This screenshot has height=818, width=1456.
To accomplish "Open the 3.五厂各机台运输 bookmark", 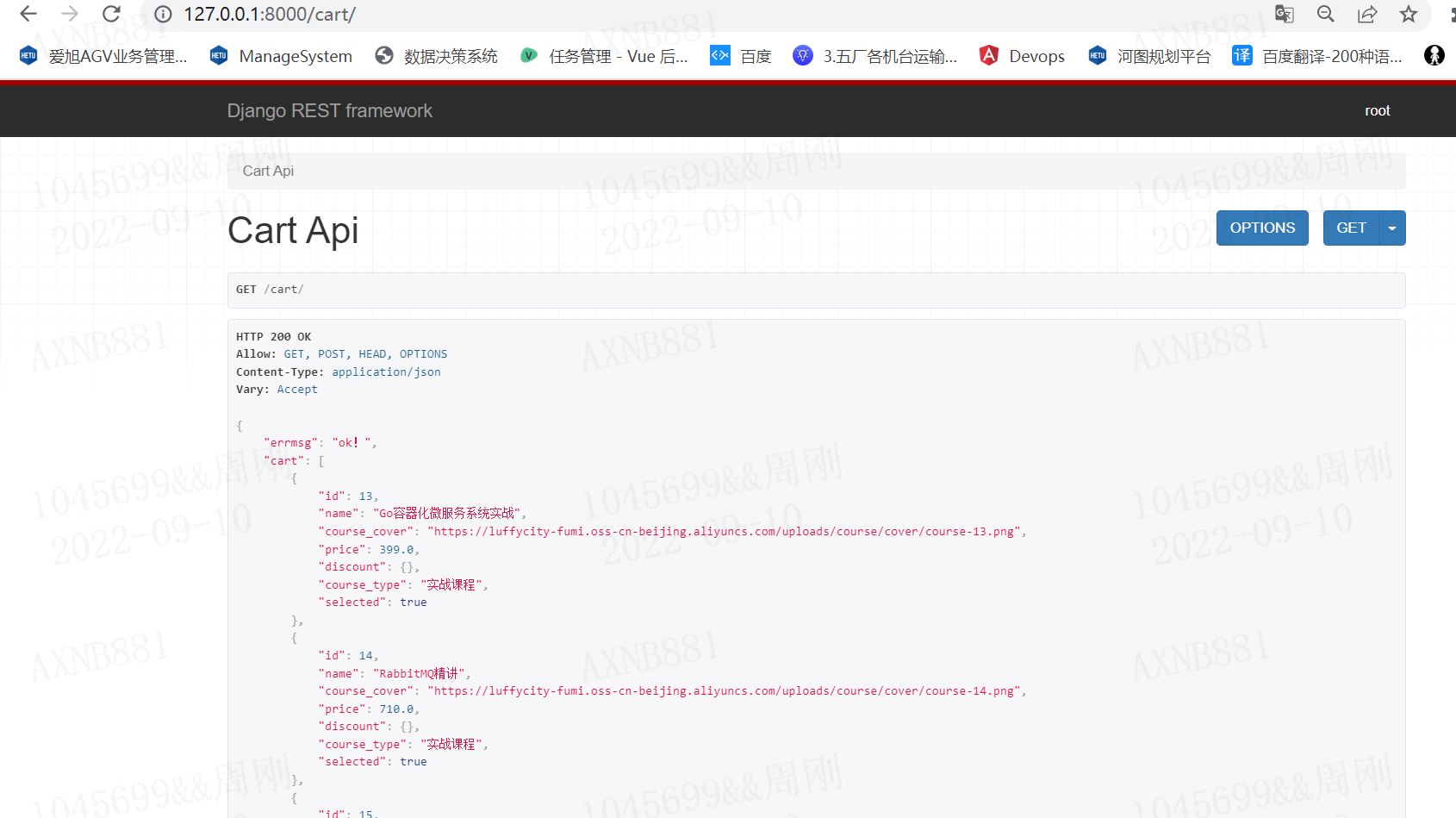I will click(875, 56).
